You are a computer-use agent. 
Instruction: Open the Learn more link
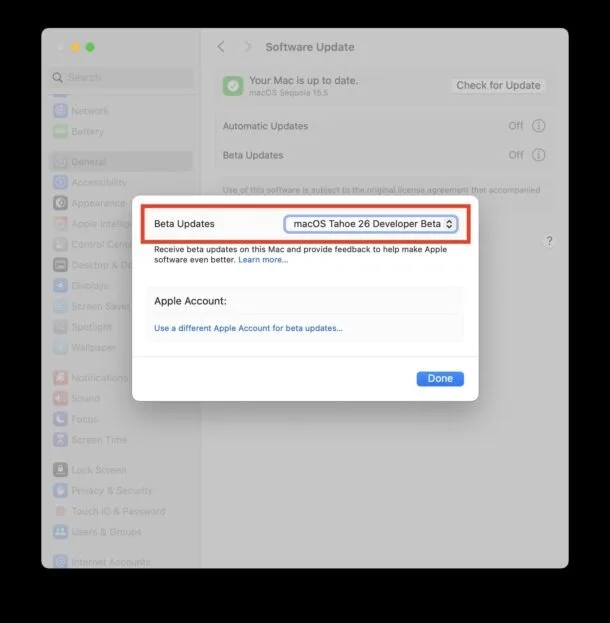click(x=263, y=260)
